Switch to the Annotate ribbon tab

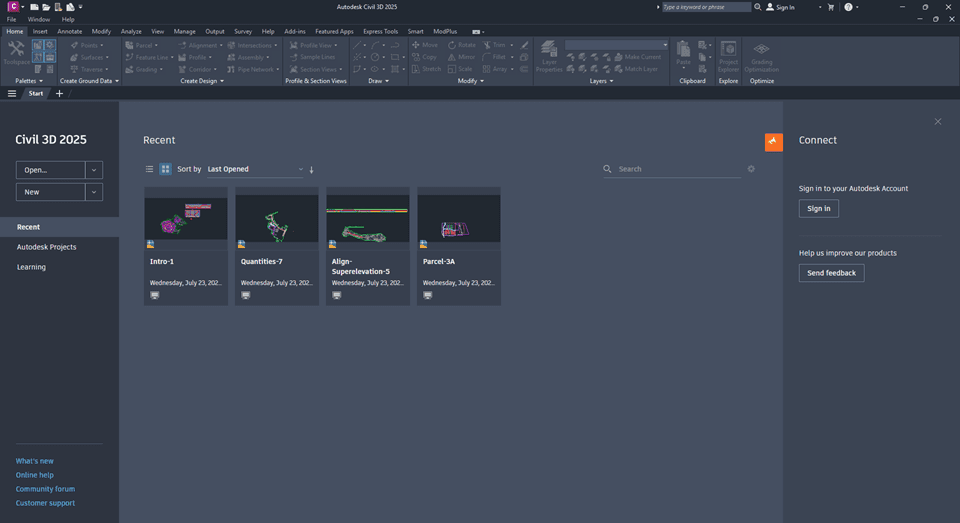tap(70, 31)
